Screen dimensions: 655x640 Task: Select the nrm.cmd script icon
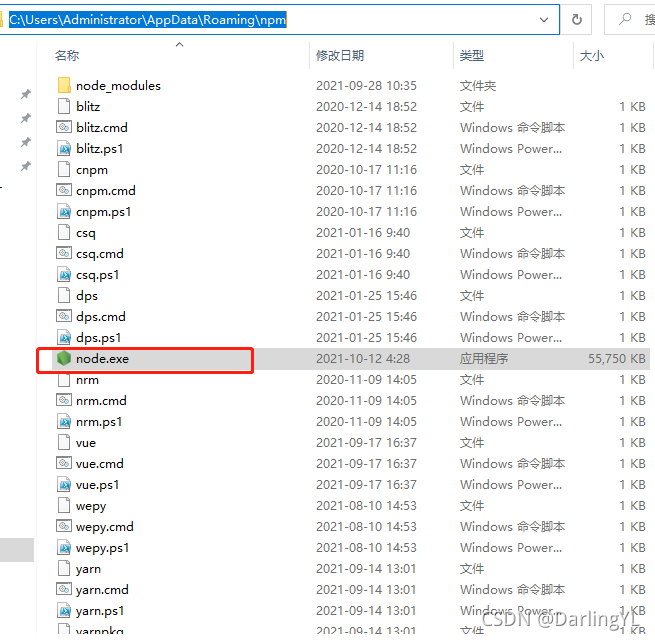(x=64, y=400)
